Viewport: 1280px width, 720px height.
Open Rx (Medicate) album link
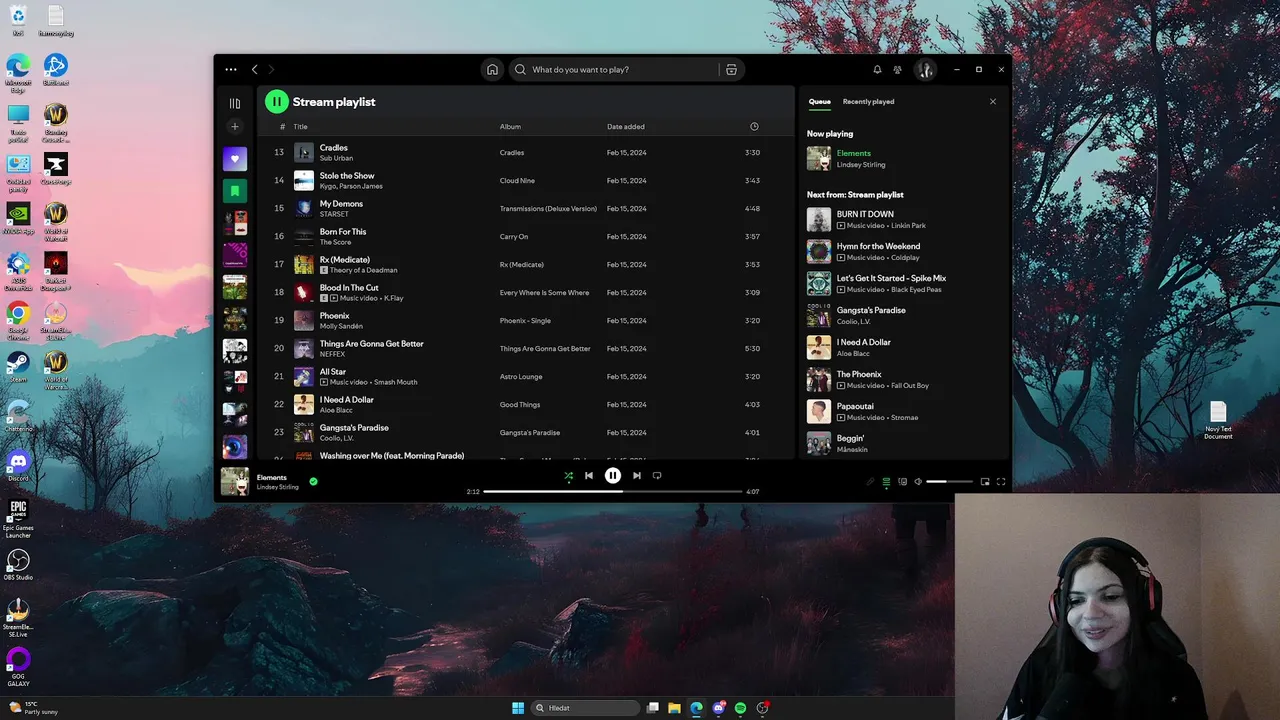pos(522,265)
